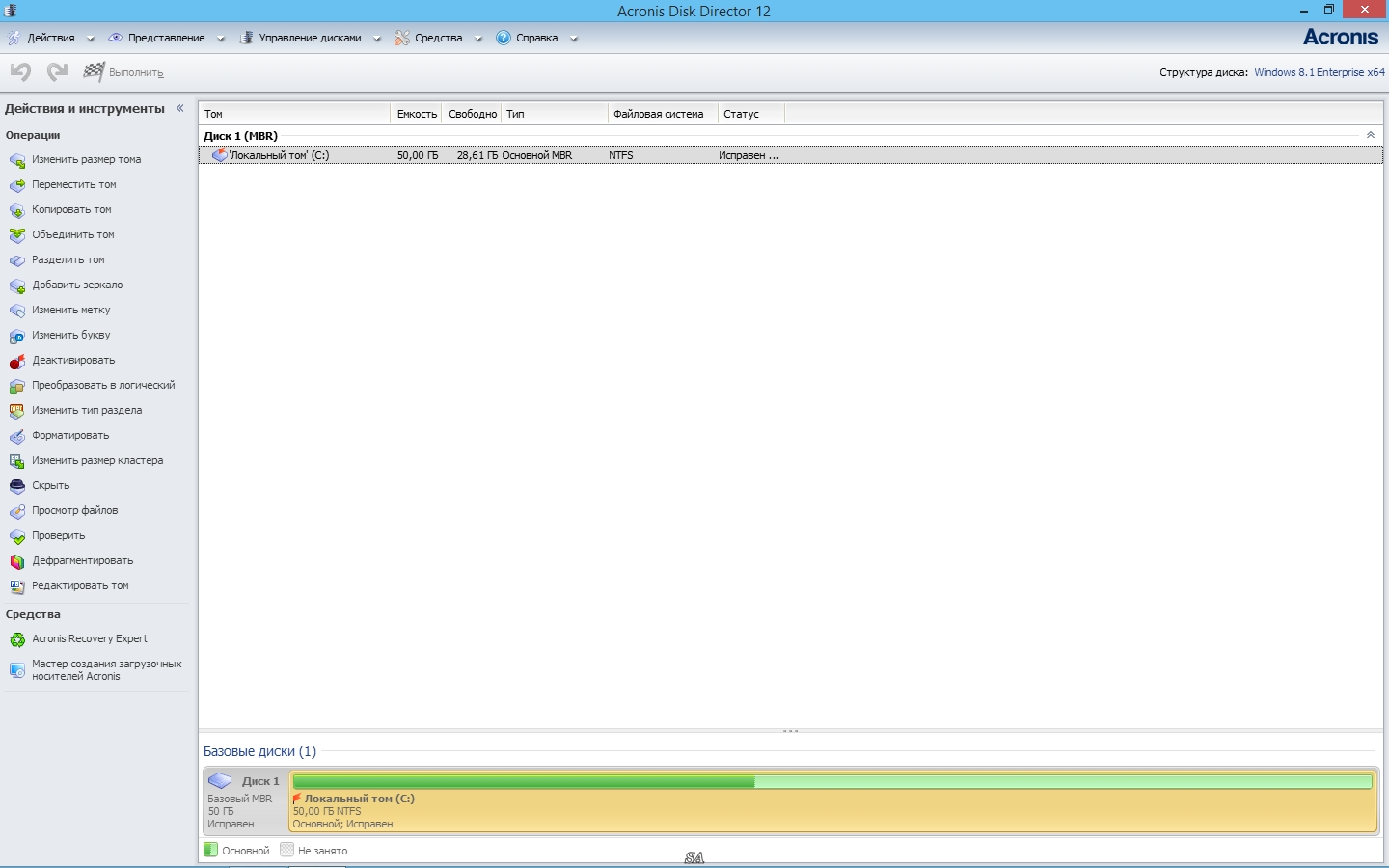Click the Acronis logo at top right
Screen dimensions: 1389x868
[x=1341, y=37]
